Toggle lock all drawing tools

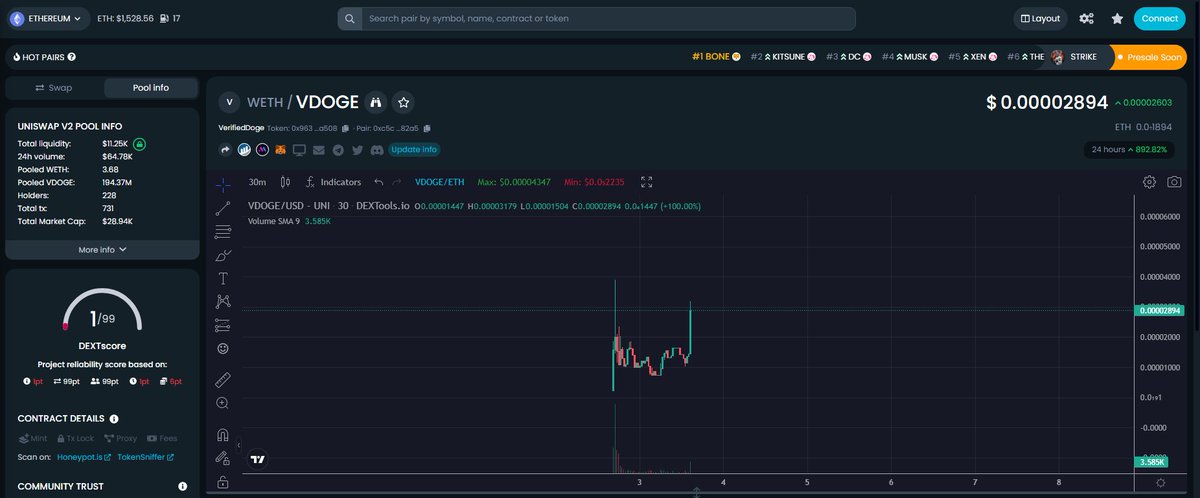pyautogui.click(x=223, y=482)
